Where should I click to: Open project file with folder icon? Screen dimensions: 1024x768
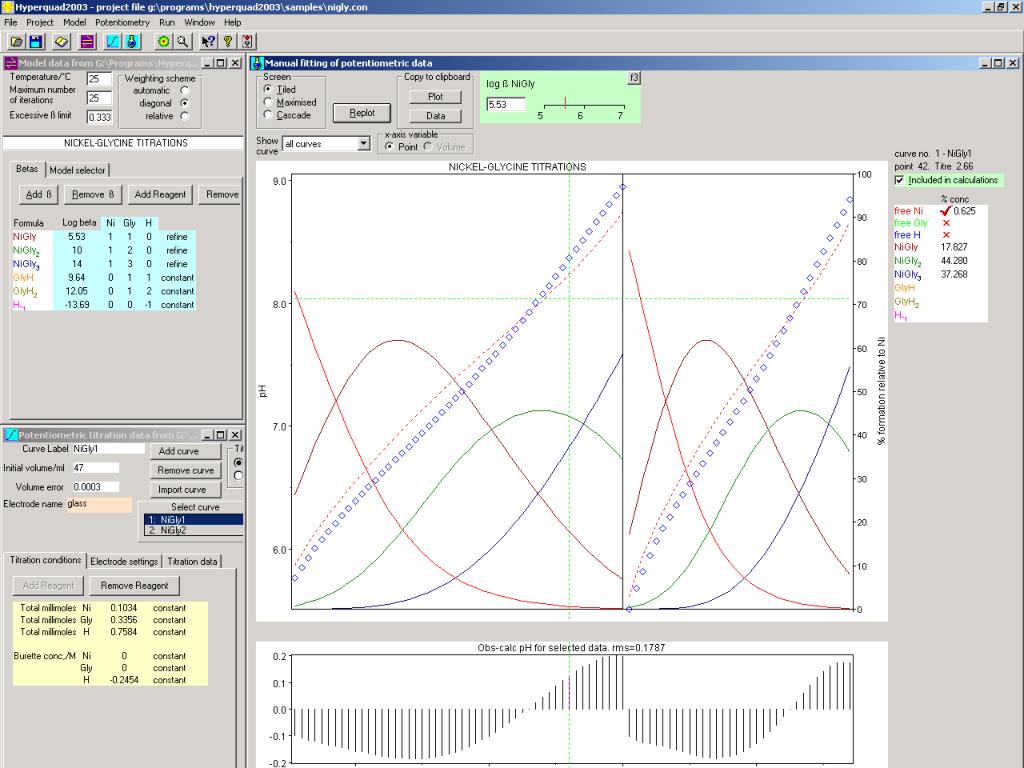pos(16,42)
